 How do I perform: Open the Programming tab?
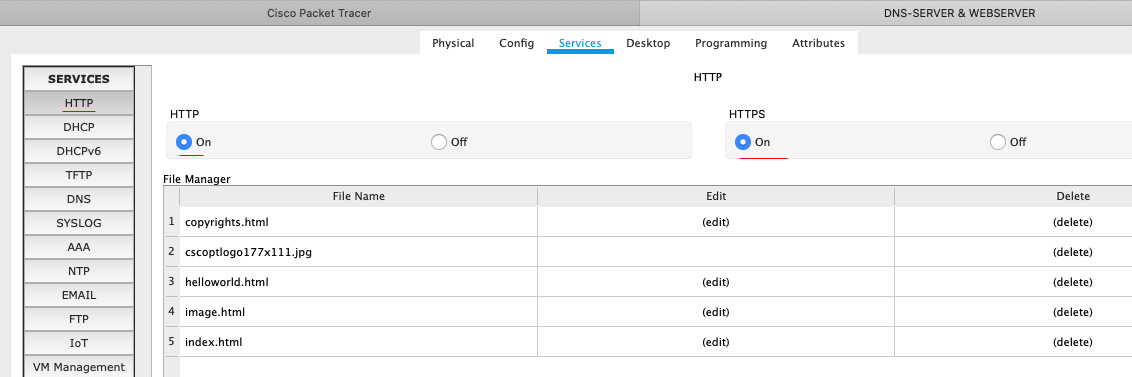coord(731,43)
